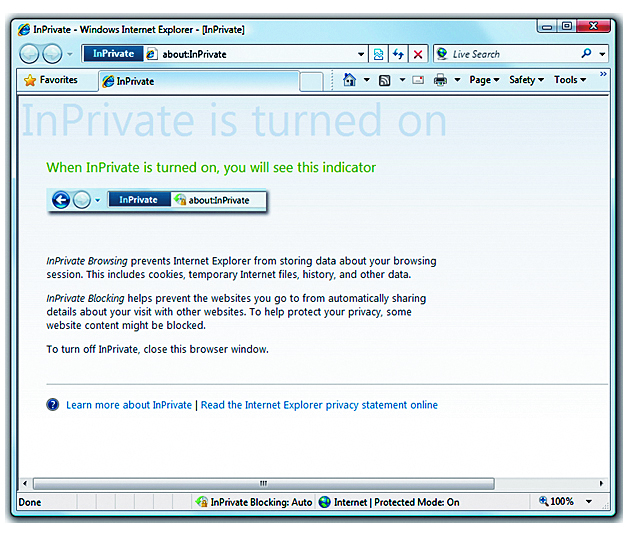Open the Page menu
The image size is (632, 537).
click(x=484, y=80)
